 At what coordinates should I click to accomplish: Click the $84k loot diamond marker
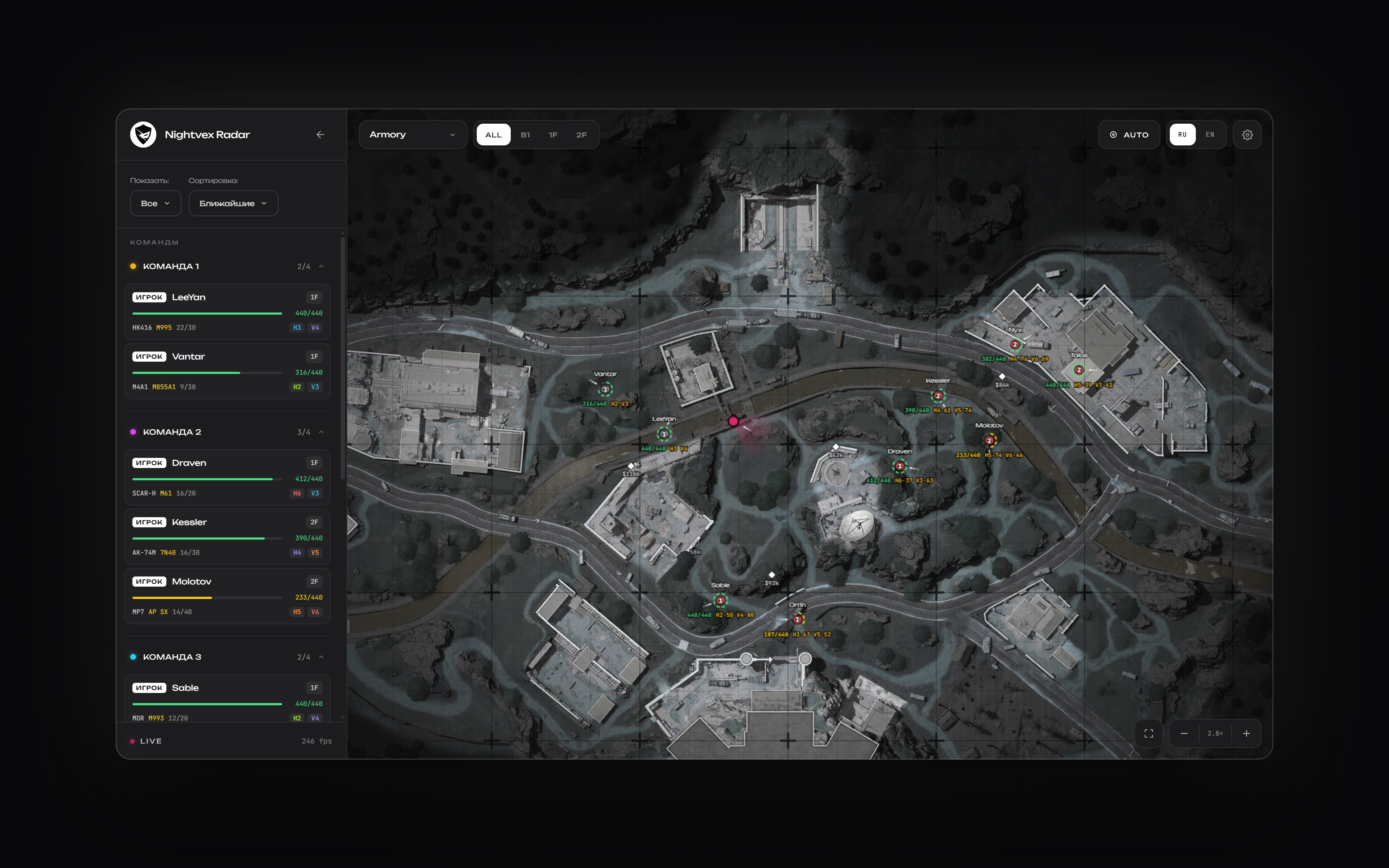(x=1002, y=376)
